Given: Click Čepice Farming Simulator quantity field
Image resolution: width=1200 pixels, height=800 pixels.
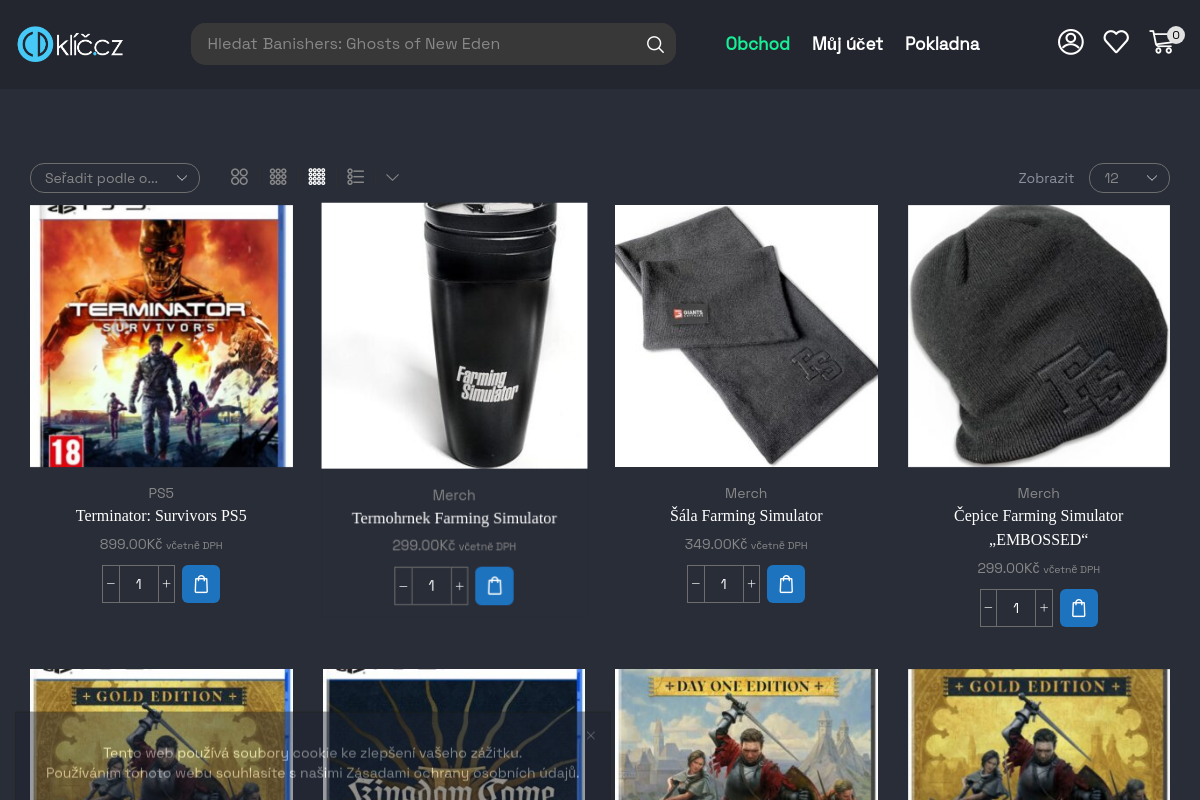Looking at the screenshot, I should (1017, 608).
